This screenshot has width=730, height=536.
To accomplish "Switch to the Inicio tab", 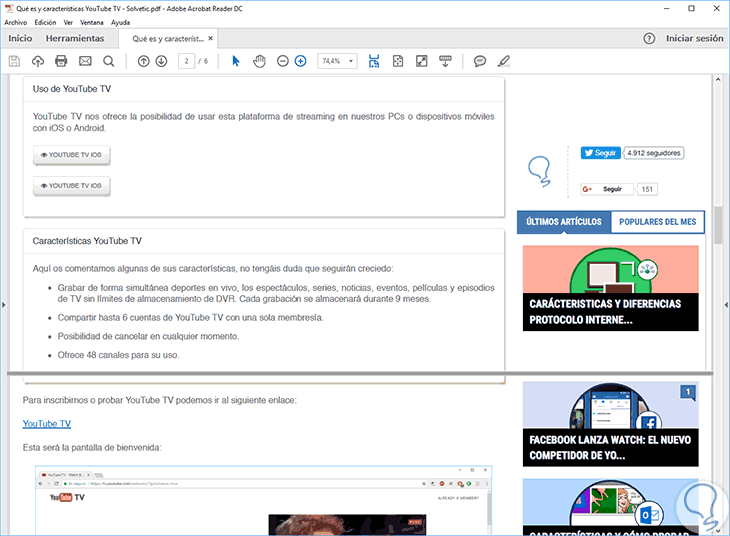I will 20,39.
